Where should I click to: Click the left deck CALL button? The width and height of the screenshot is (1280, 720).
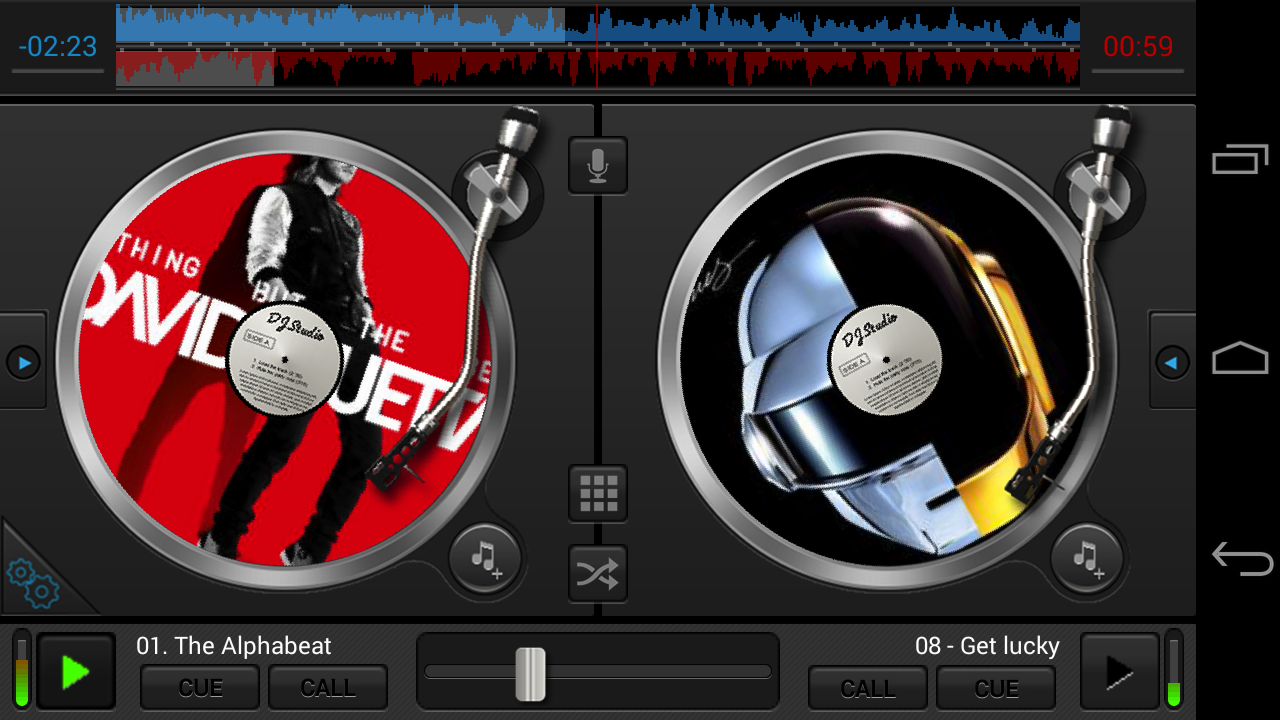[x=328, y=688]
